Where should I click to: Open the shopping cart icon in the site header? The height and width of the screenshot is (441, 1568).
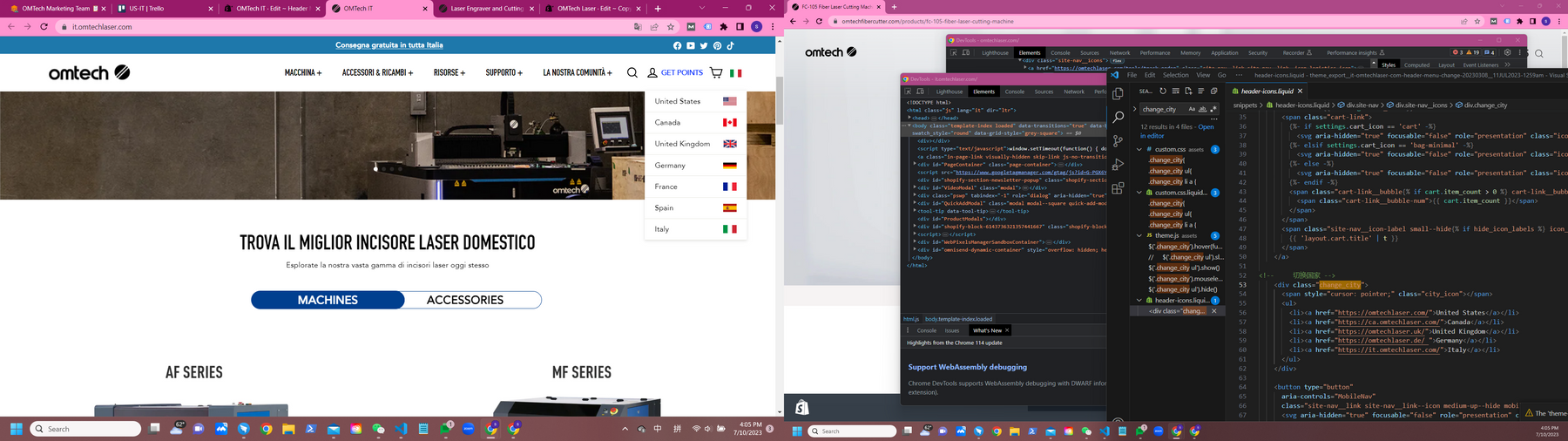[716, 73]
